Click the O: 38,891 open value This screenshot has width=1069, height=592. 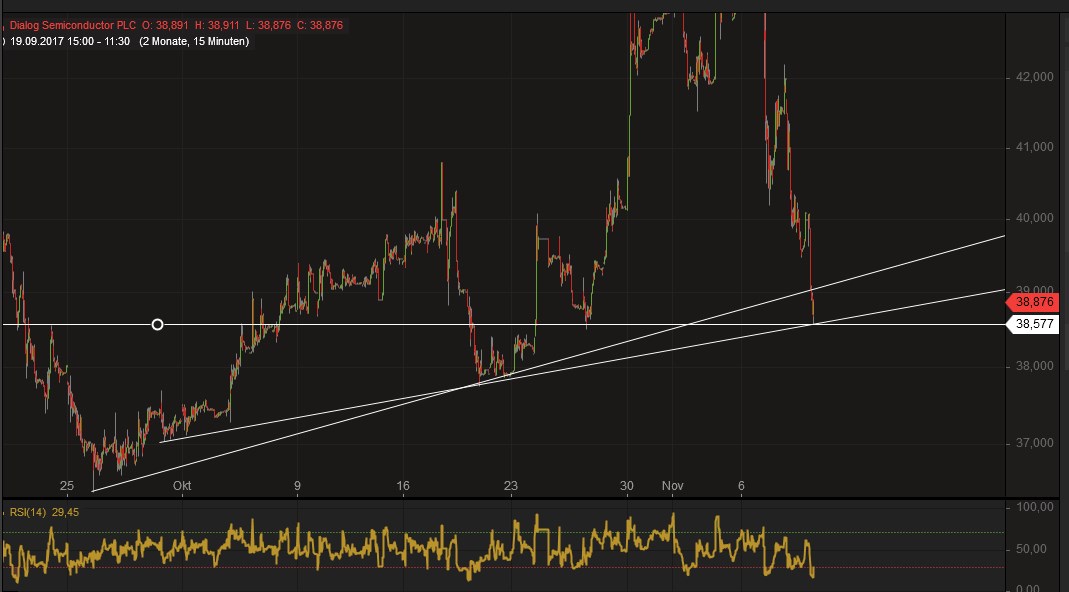166,25
